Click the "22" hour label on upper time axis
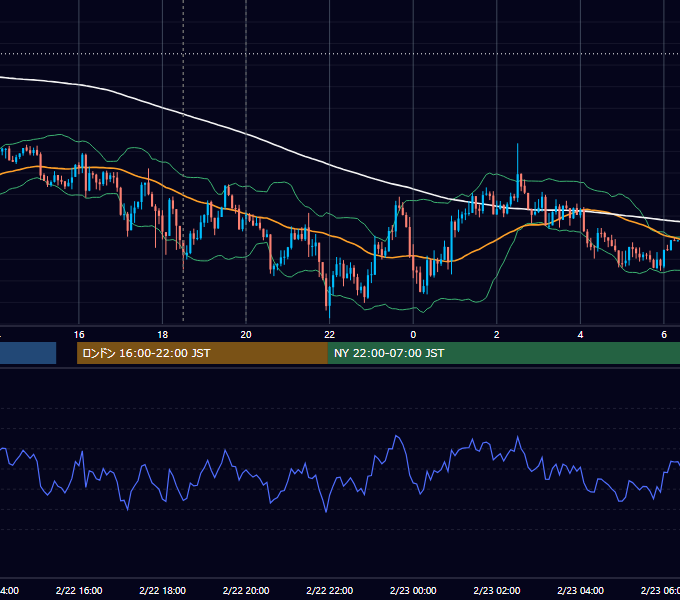The width and height of the screenshot is (680, 600). point(330,335)
